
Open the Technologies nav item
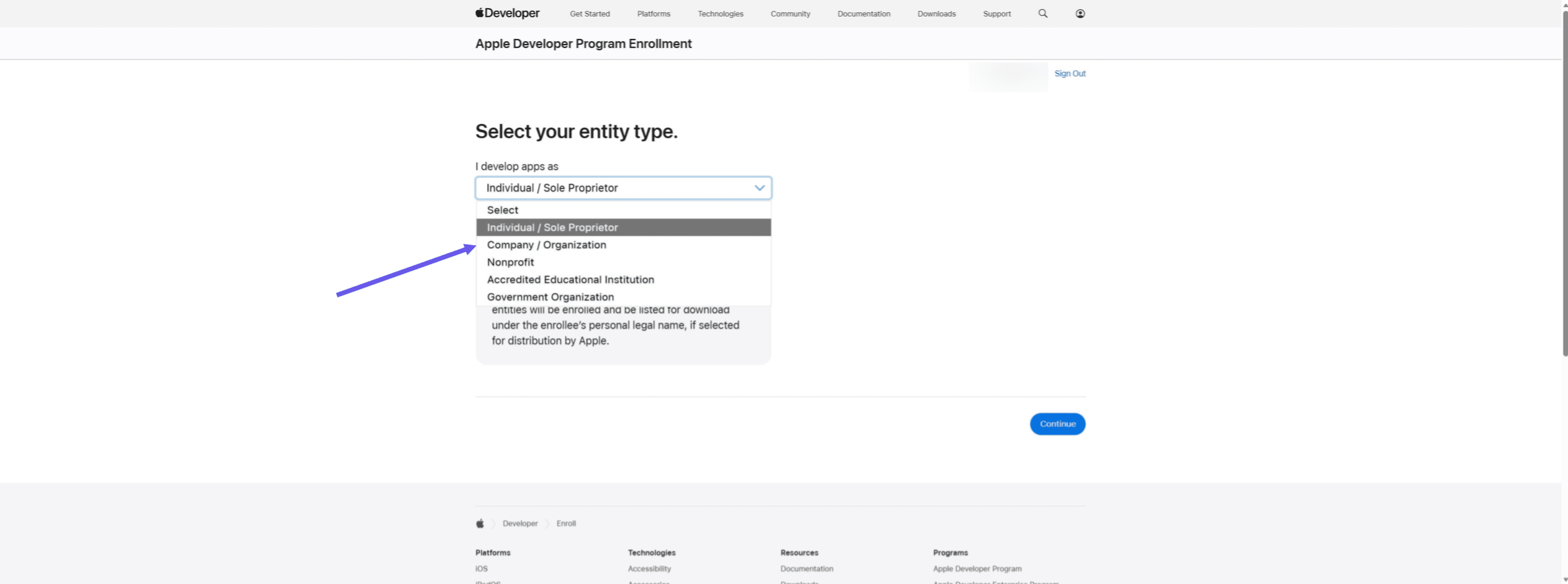click(720, 14)
